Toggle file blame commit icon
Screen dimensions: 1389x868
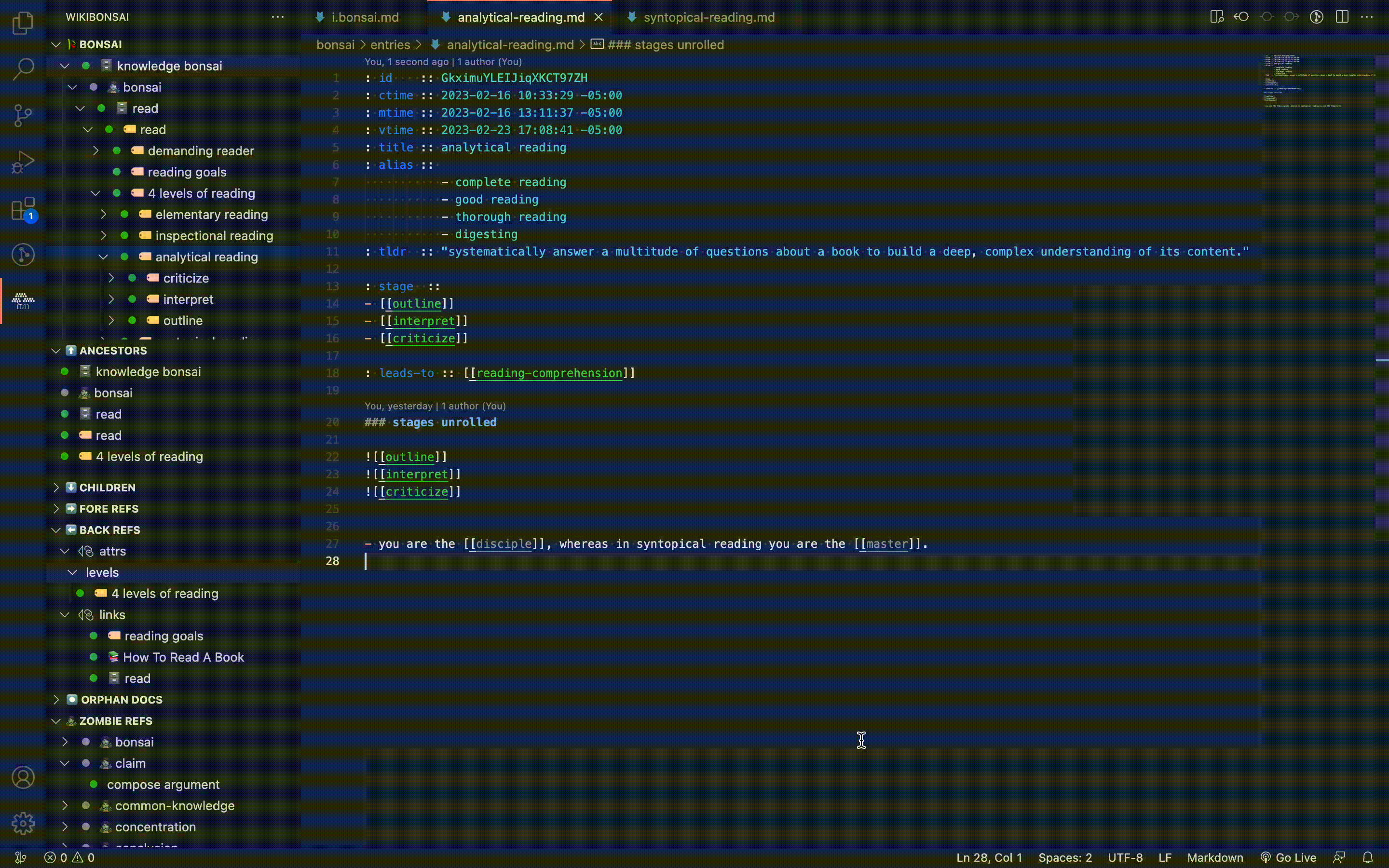click(1267, 17)
